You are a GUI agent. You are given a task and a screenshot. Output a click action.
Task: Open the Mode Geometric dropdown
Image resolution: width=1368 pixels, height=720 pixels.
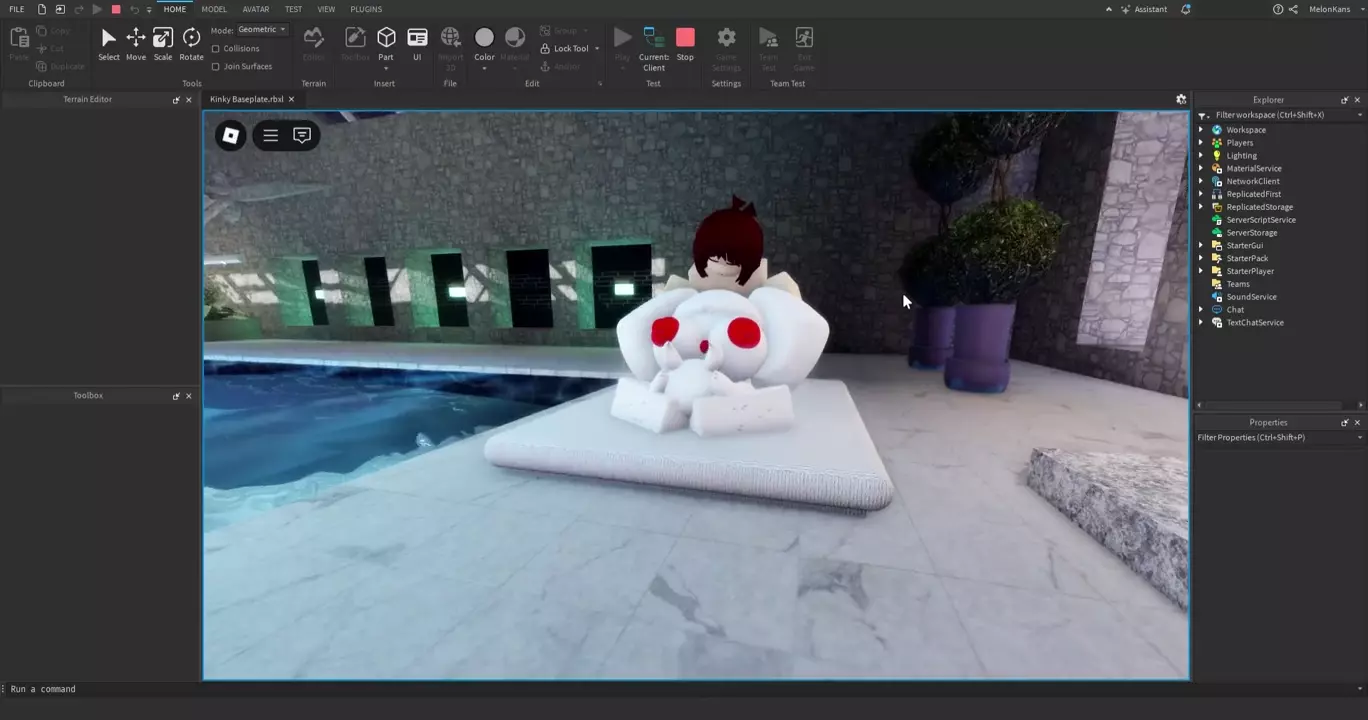[x=262, y=30]
